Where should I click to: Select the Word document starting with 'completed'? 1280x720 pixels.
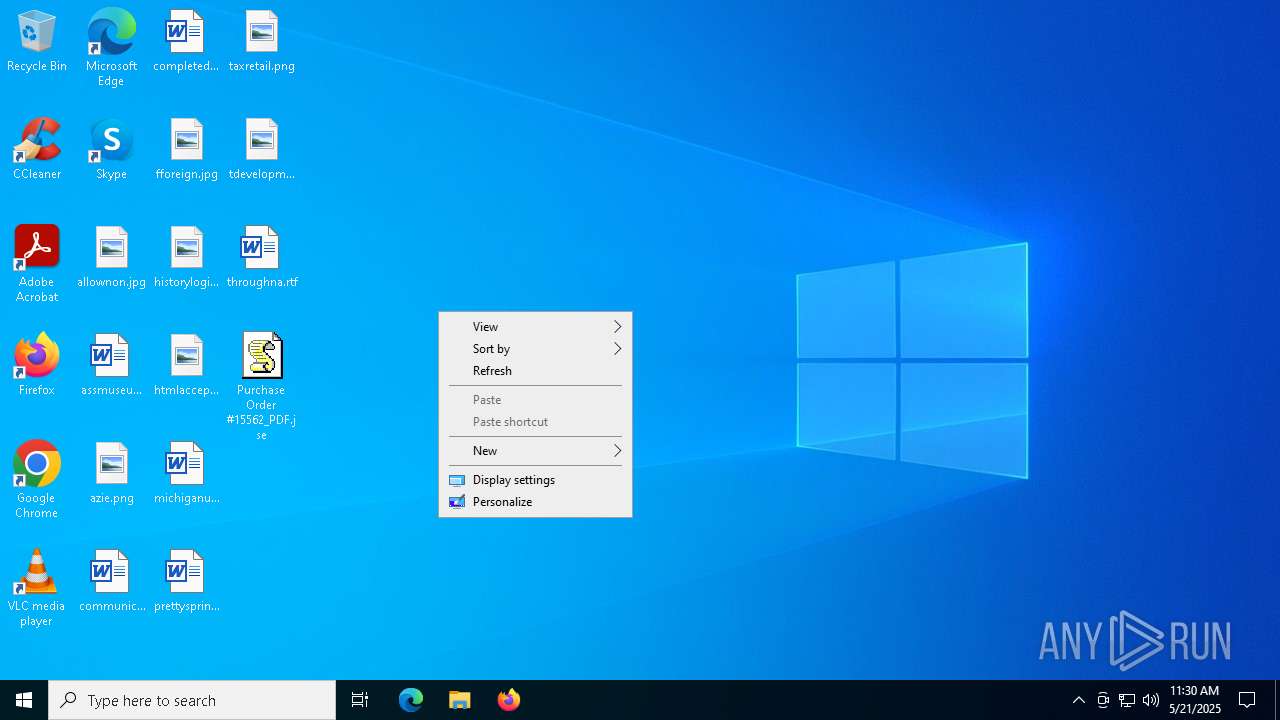(186, 42)
